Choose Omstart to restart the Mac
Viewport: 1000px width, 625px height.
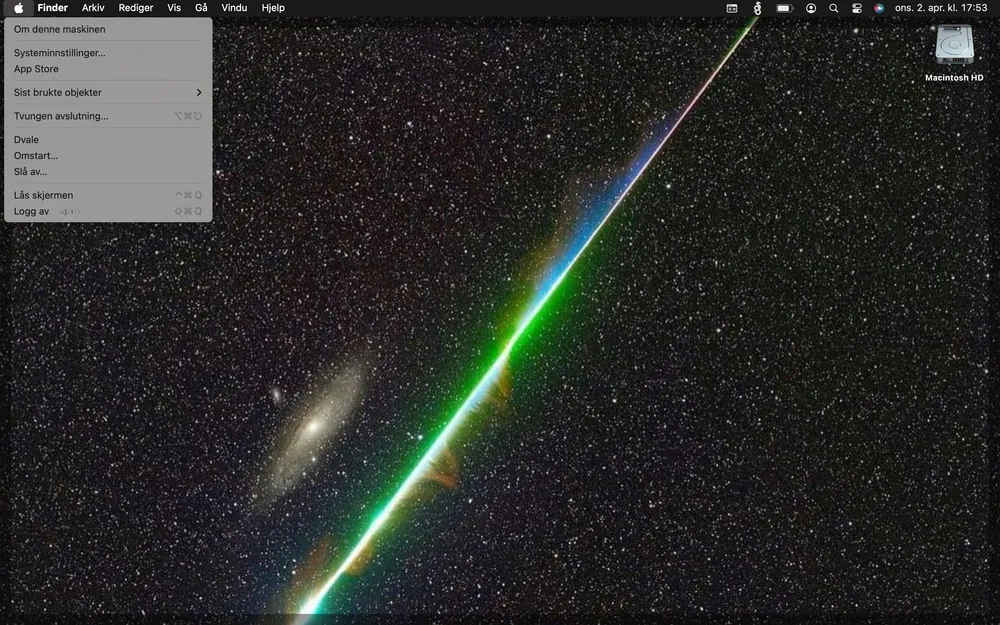coord(36,156)
